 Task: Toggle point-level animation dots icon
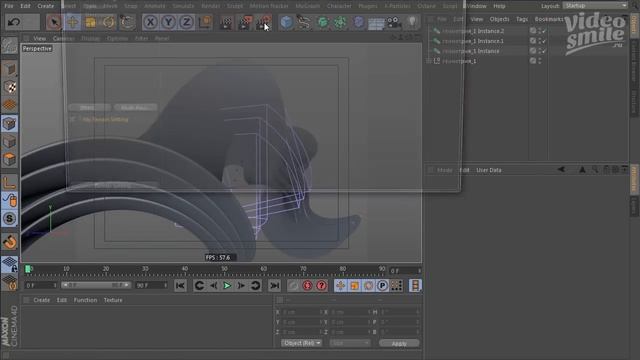[x=396, y=286]
